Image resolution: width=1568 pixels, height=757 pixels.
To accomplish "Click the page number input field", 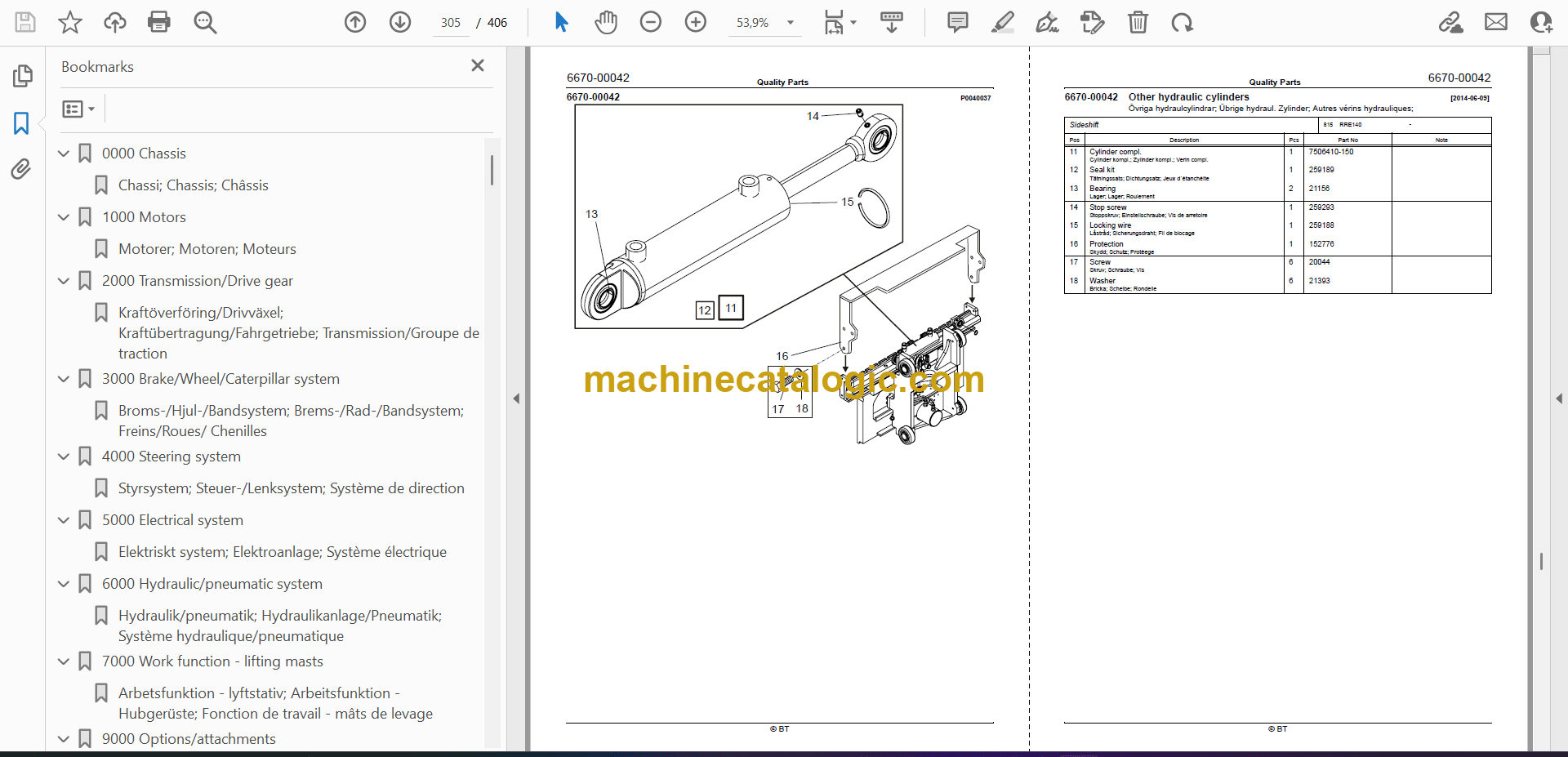I will click(451, 23).
